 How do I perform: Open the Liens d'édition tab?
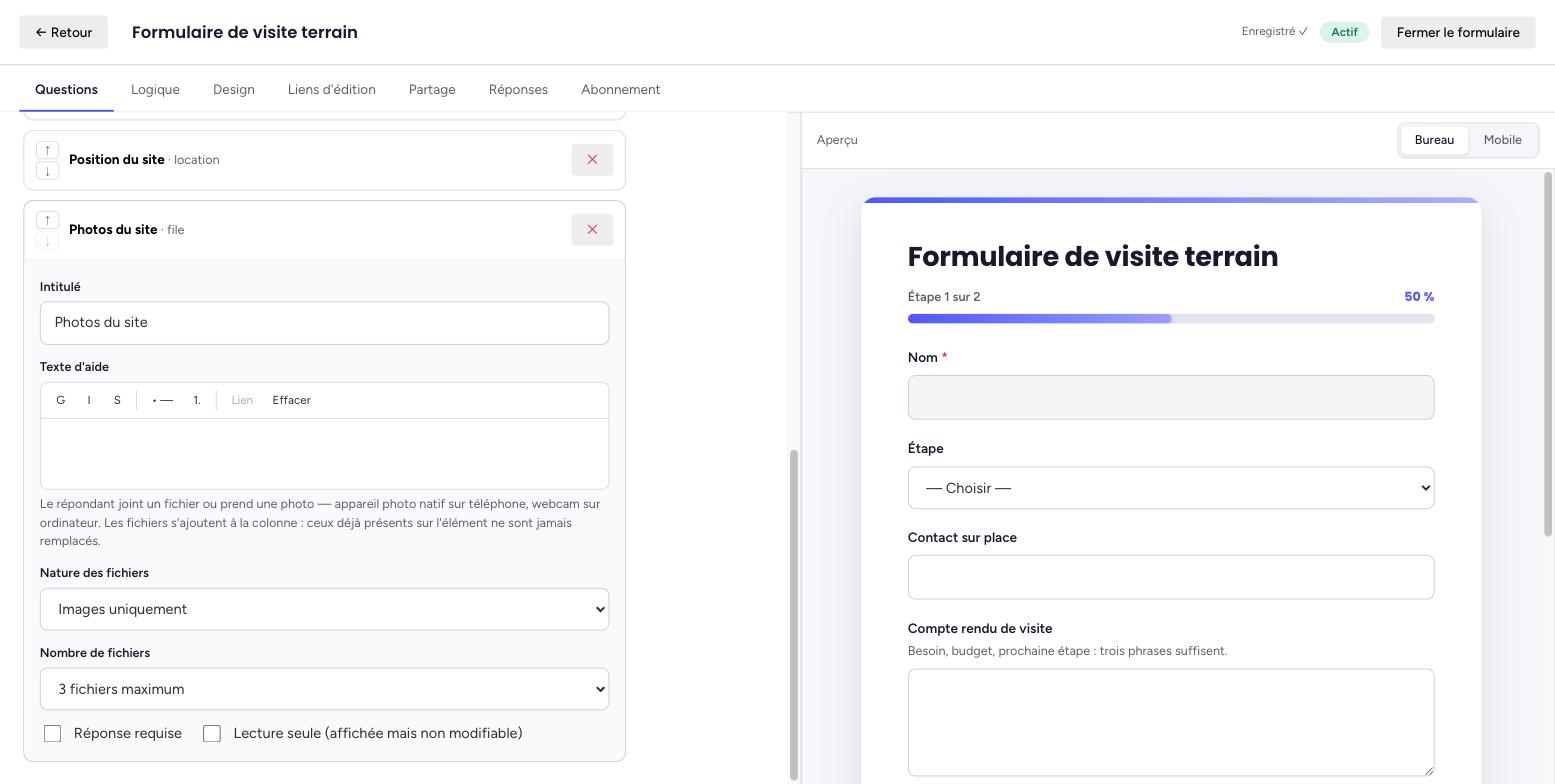(x=332, y=90)
